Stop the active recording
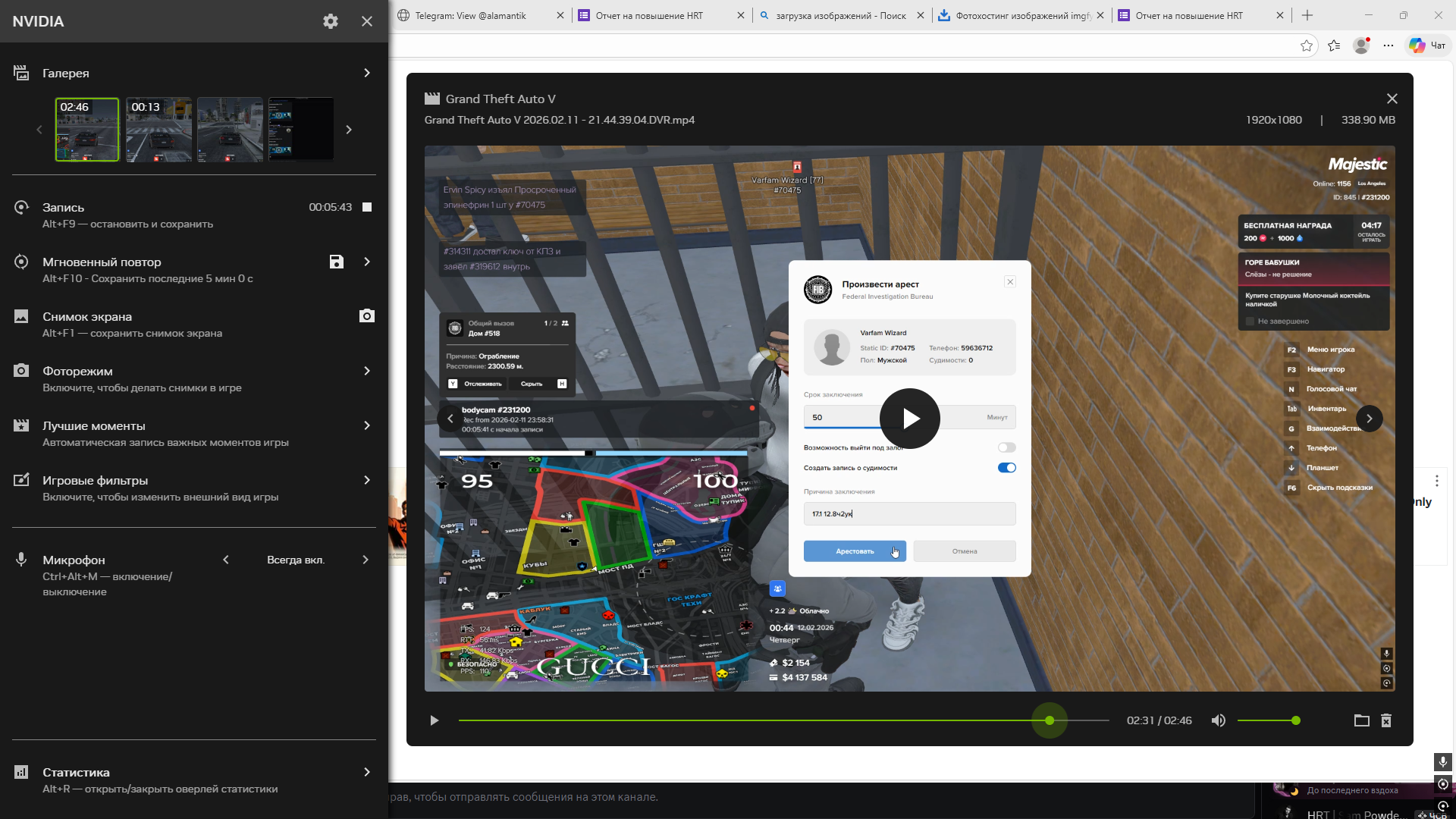1456x819 pixels. coord(367,207)
